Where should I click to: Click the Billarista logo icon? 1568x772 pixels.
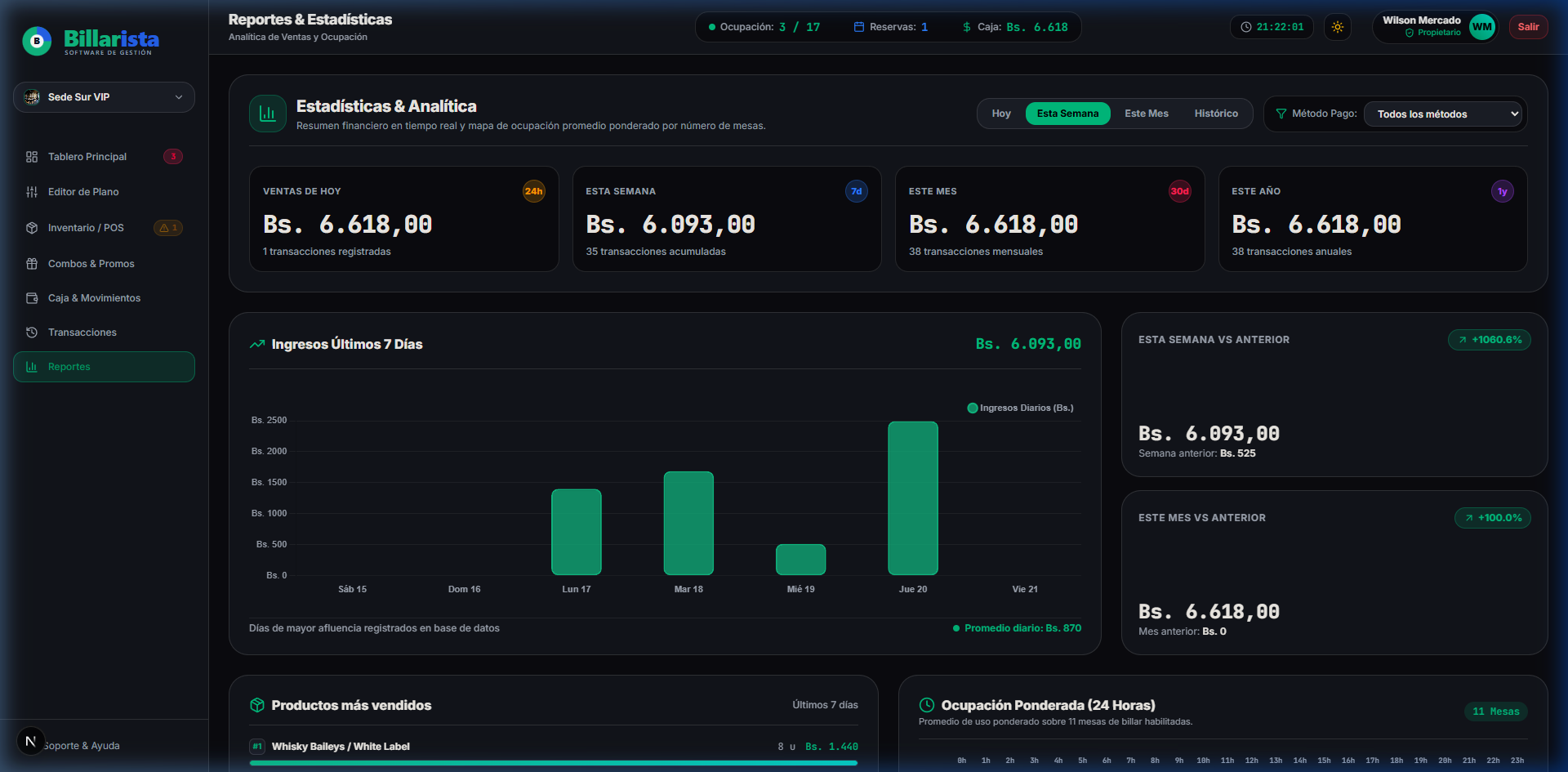37,41
